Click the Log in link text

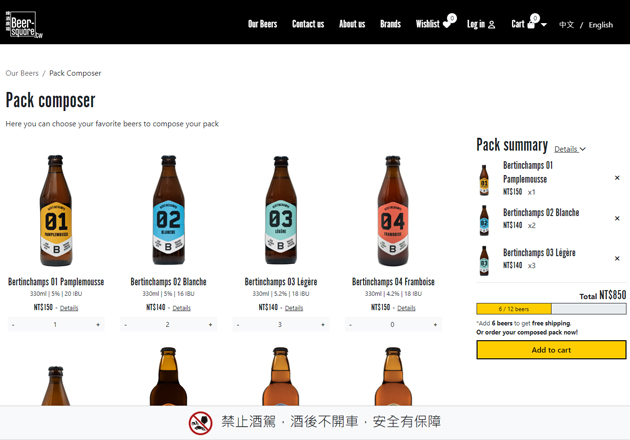coord(476,24)
